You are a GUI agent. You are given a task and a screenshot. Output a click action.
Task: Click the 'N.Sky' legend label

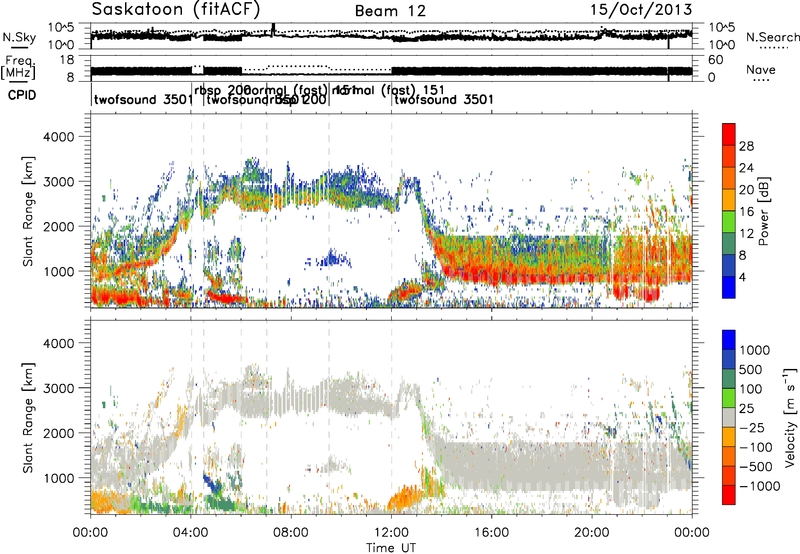(19, 37)
